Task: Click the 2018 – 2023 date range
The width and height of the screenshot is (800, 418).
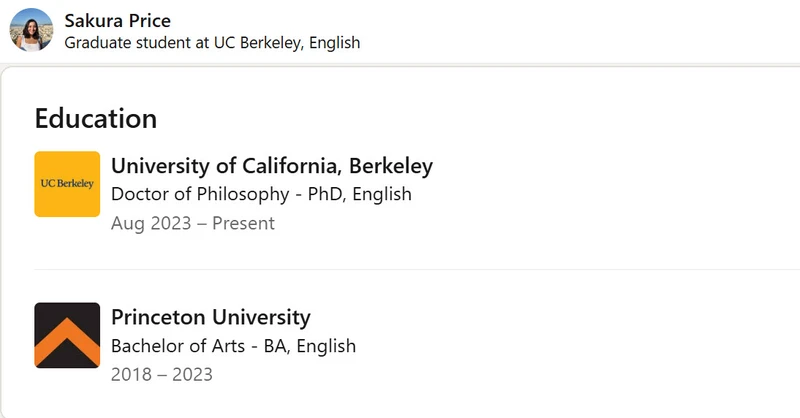Action: 162,375
